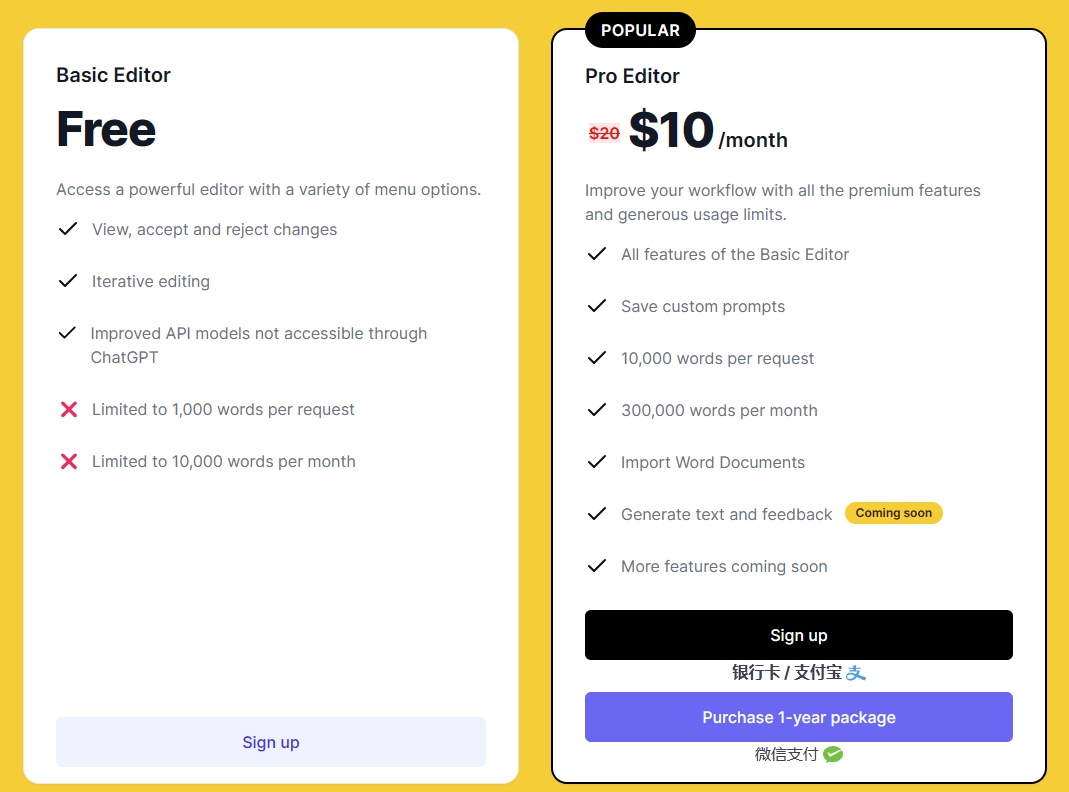Click the Alipay icon below Sign up
1069x792 pixels.
[856, 673]
